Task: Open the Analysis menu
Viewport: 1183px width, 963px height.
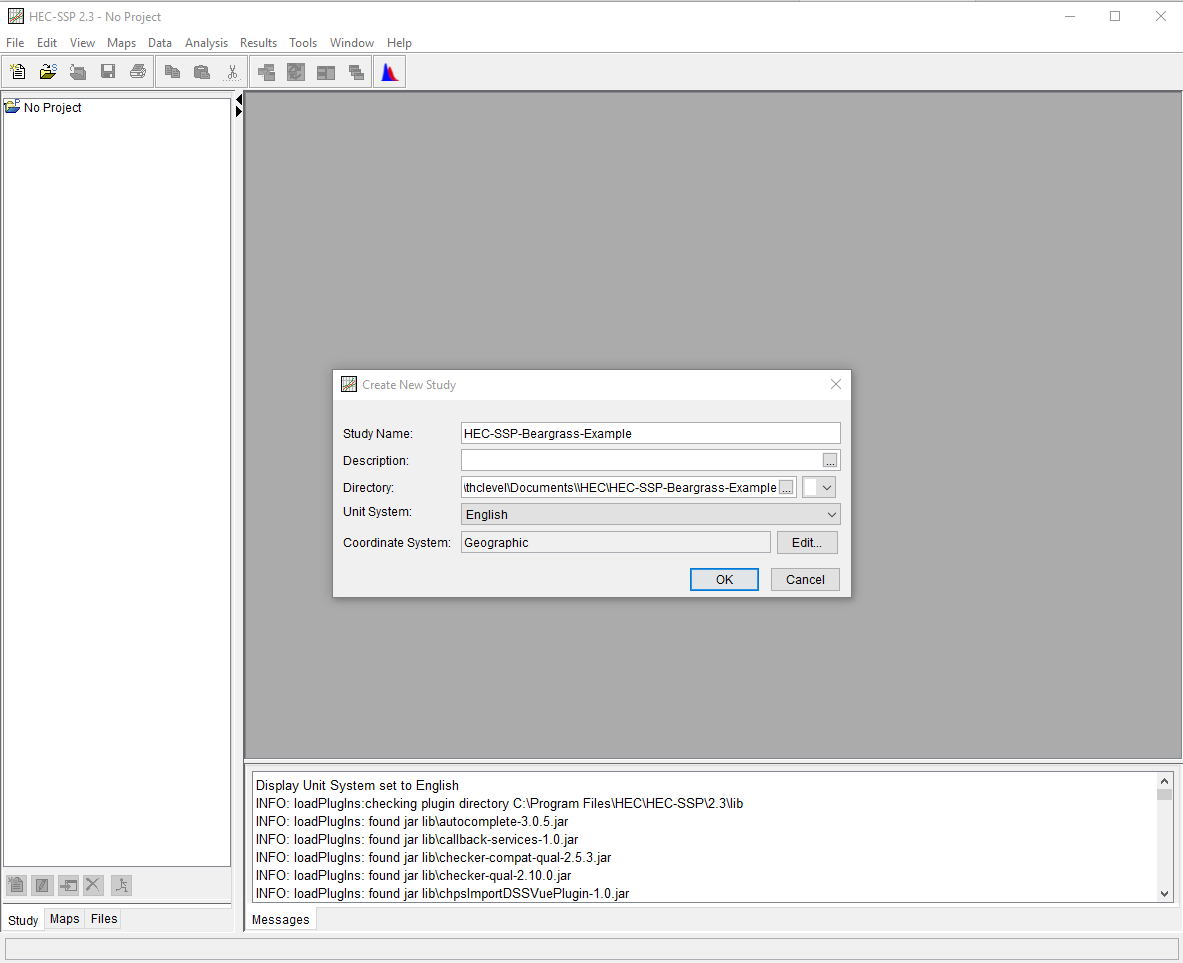Action: point(206,43)
